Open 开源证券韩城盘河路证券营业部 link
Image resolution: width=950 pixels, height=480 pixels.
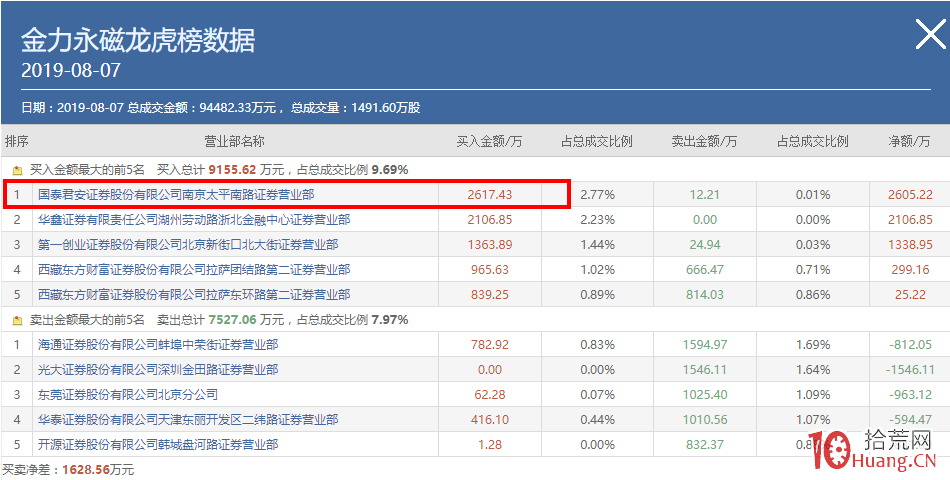pyautogui.click(x=158, y=445)
